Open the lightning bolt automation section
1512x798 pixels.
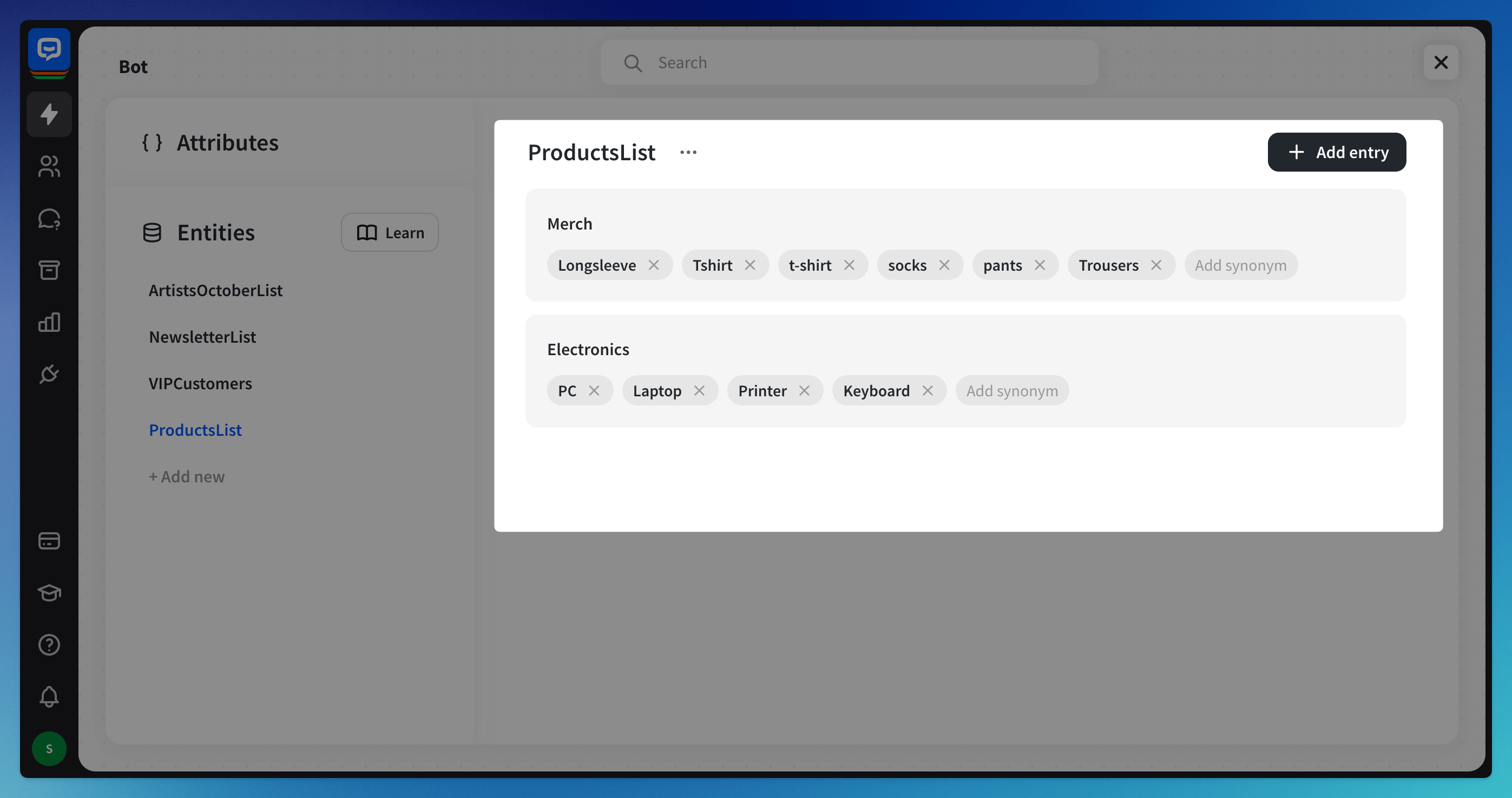pyautogui.click(x=49, y=114)
